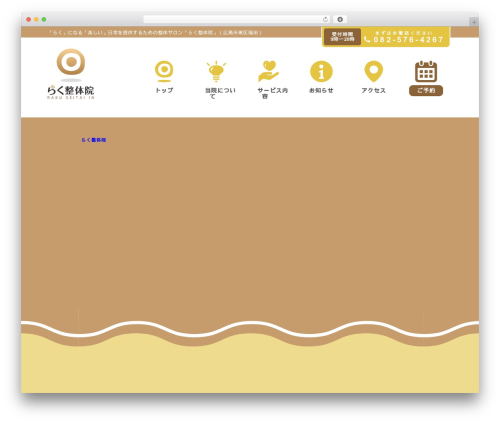Image resolution: width=500 pixels, height=423 pixels.
Task: Click the light bulb 当院について icon
Action: click(x=216, y=71)
